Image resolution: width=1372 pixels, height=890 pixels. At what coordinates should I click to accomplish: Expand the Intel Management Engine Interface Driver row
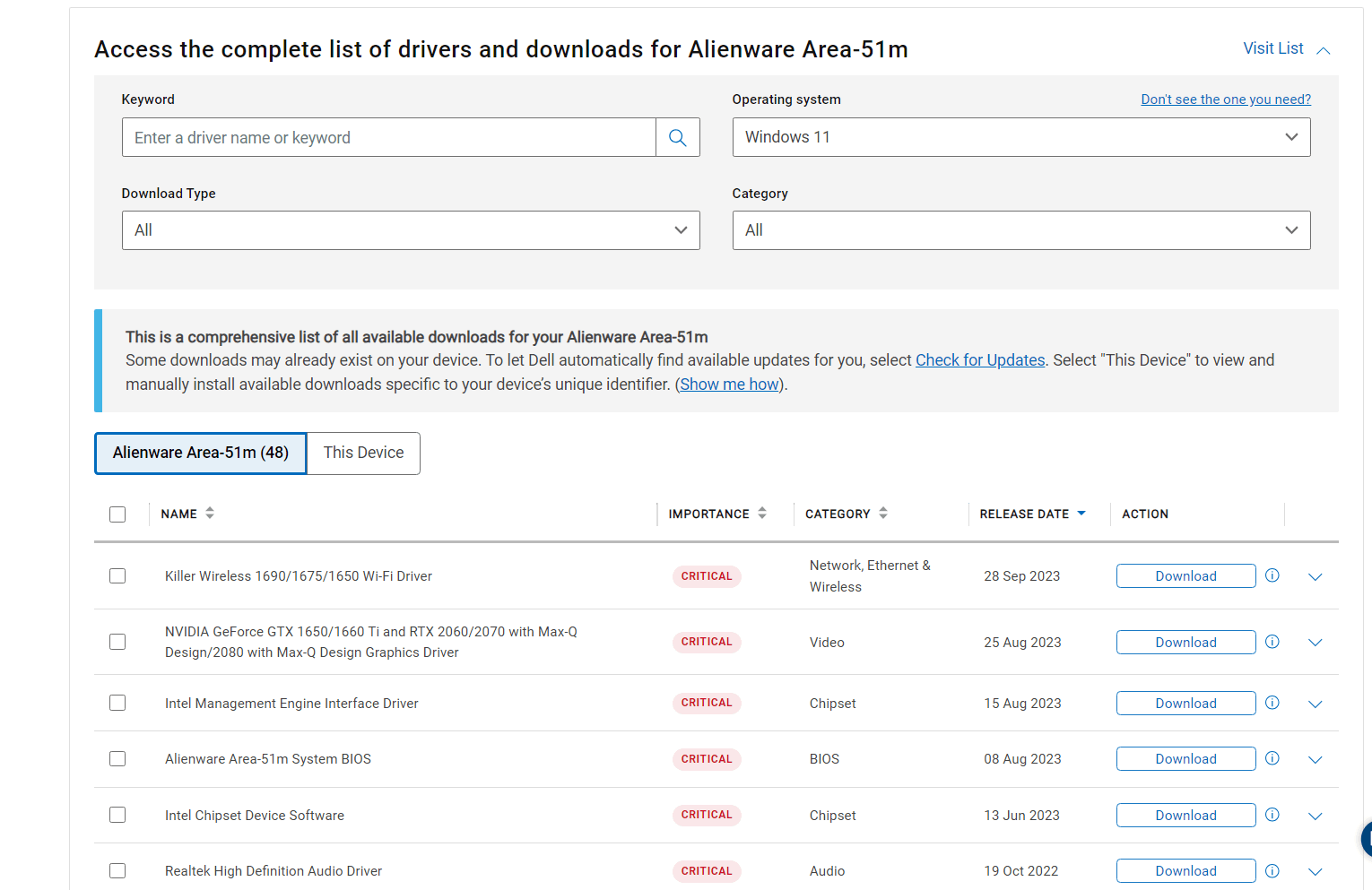[1316, 704]
